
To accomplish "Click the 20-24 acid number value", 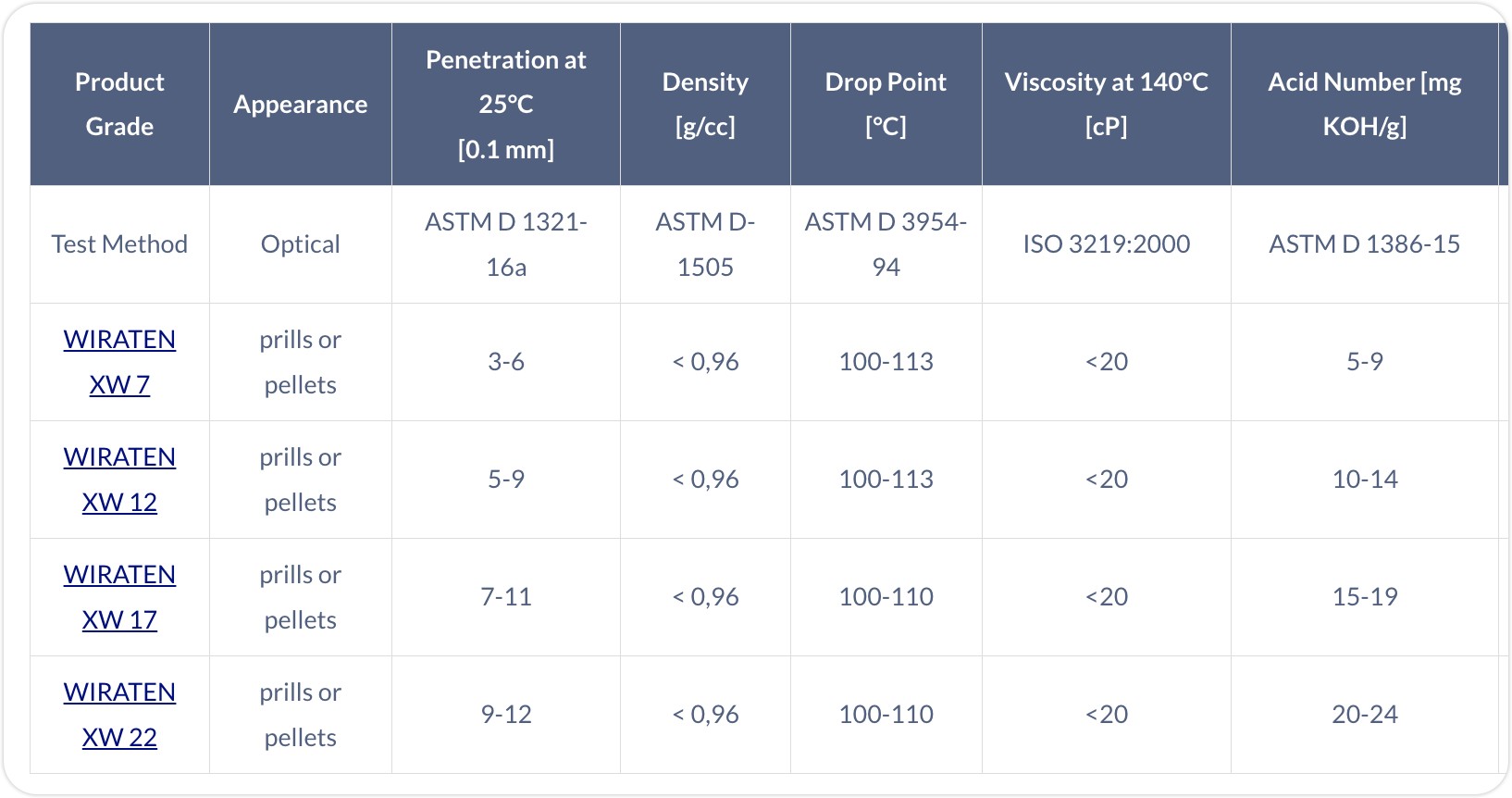I will pos(1365,715).
